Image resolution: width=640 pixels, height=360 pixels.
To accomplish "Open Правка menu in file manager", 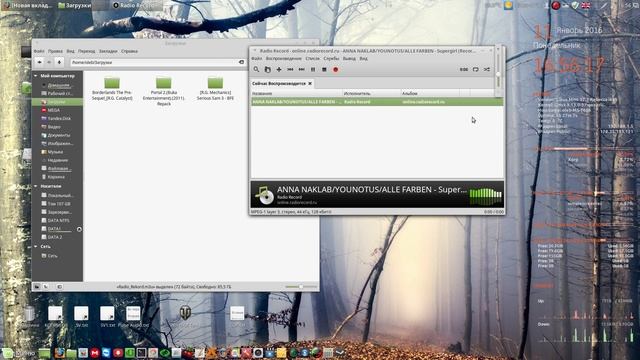I will coord(55,51).
